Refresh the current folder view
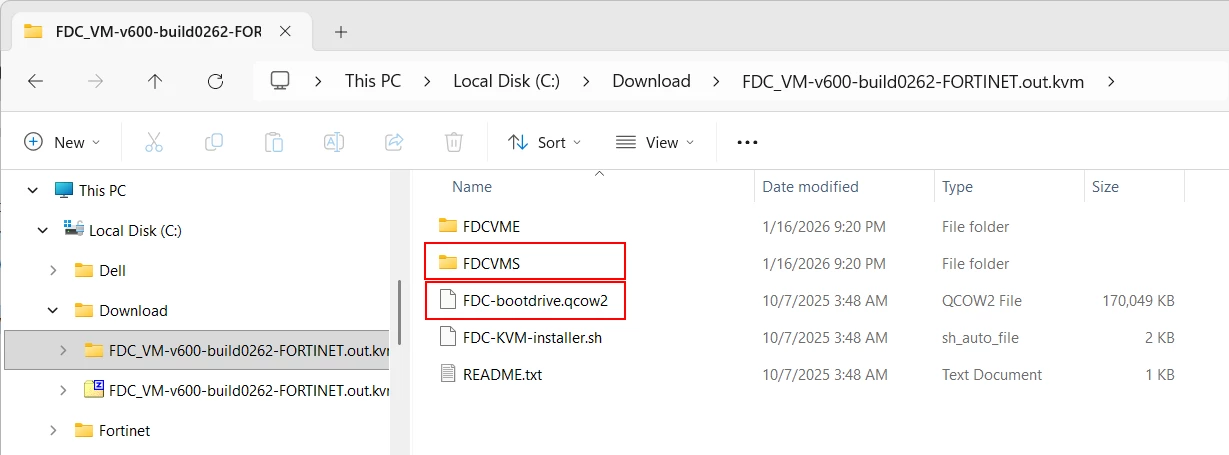This screenshot has height=455, width=1229. click(215, 81)
